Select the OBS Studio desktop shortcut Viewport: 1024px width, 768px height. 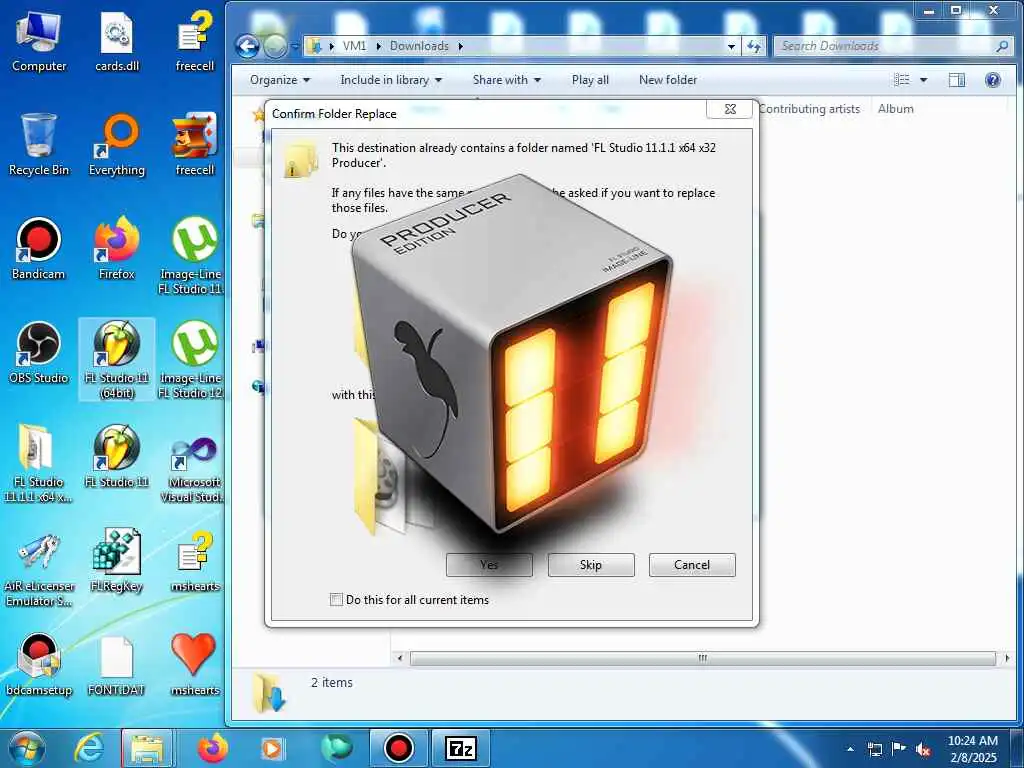(39, 353)
